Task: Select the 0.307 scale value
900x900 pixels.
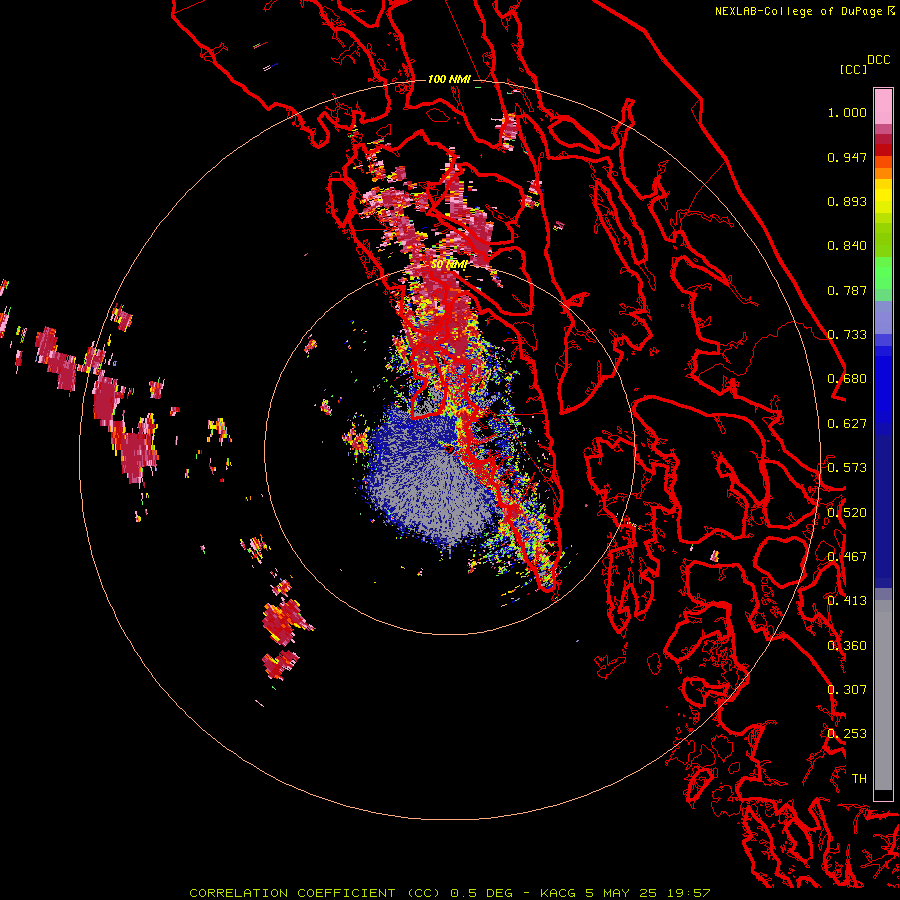Action: [x=847, y=690]
